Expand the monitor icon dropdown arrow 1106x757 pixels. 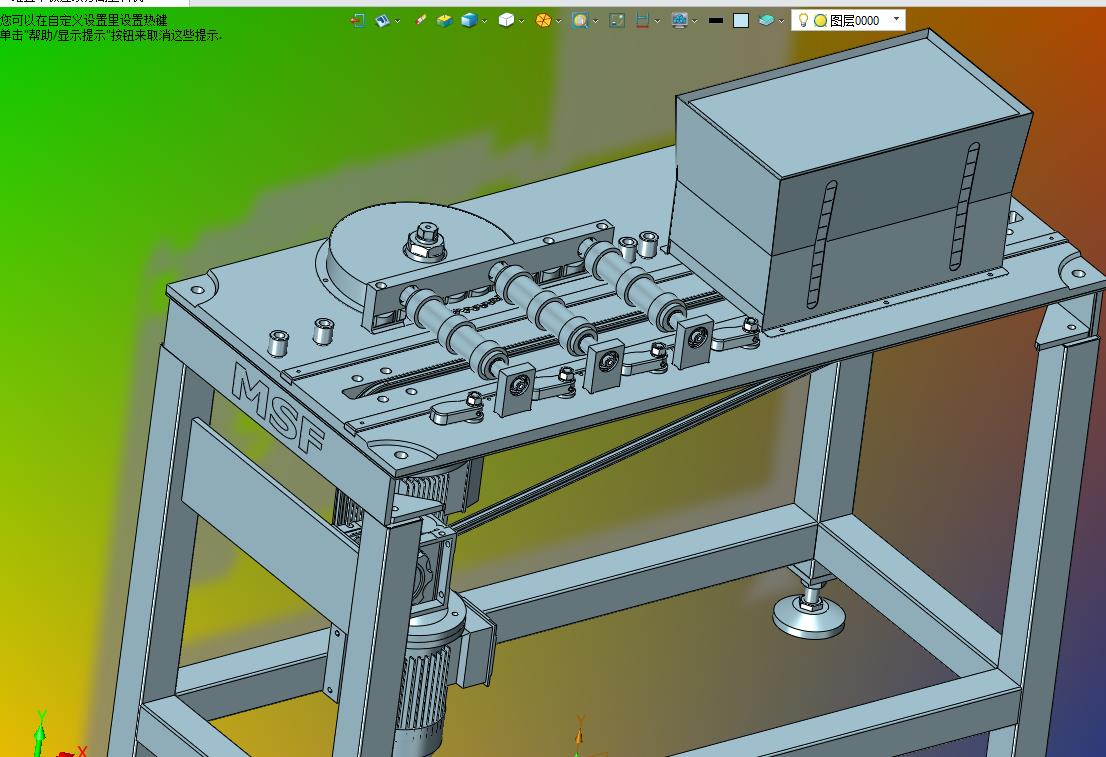pos(695,21)
